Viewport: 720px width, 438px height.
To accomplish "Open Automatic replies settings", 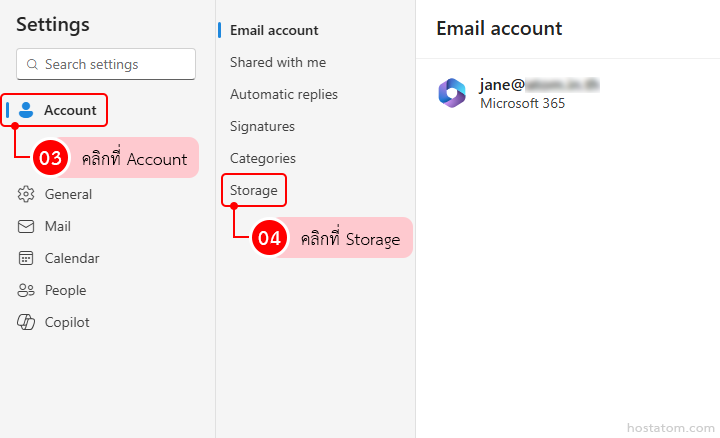I will click(x=284, y=95).
